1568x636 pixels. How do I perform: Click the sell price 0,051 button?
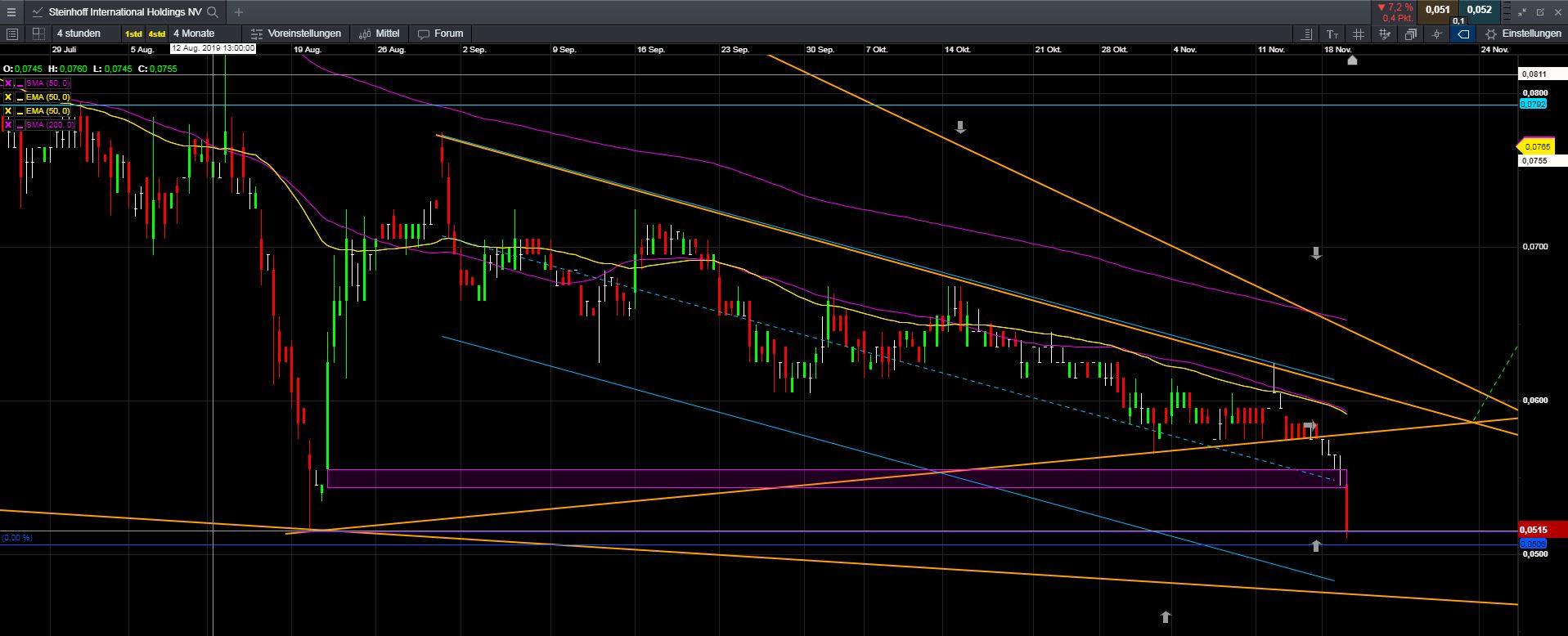[1438, 11]
